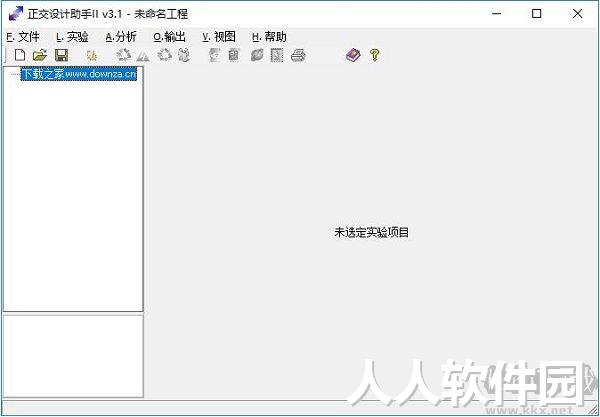The height and width of the screenshot is (417, 600).
Task: Click the gray dotted-border page toolbar icon
Action: (277, 55)
